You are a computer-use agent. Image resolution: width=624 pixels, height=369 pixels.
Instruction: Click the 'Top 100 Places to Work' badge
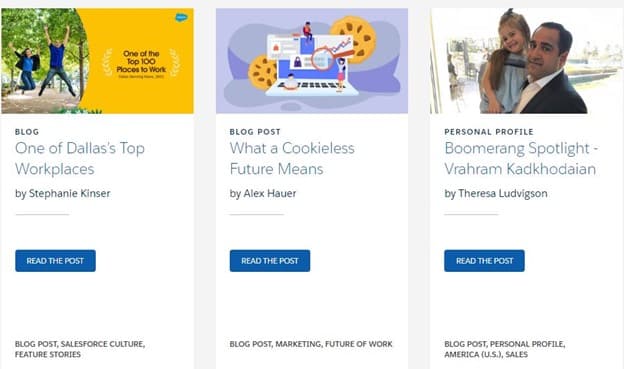(141, 64)
